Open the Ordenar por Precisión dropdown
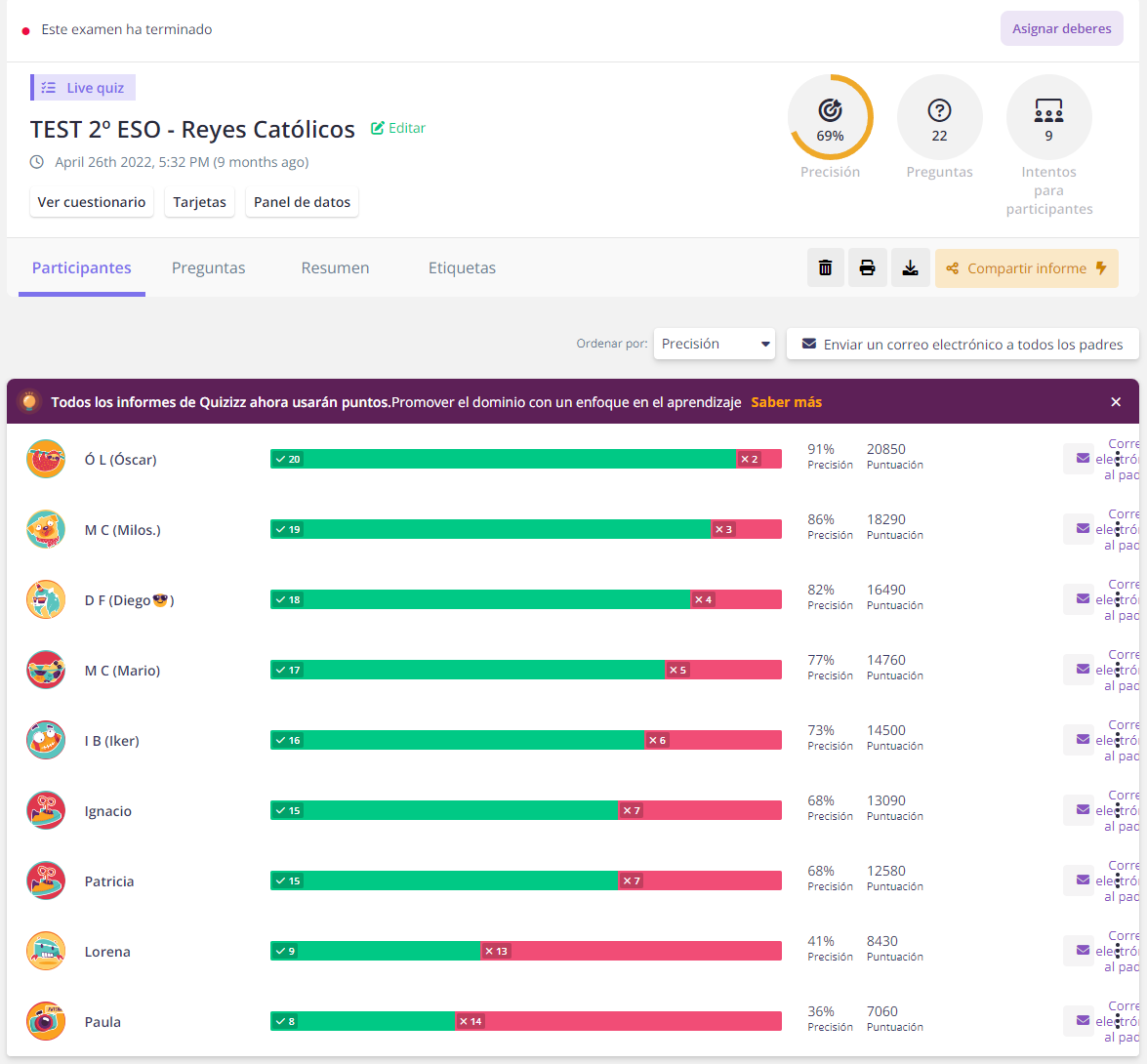 pyautogui.click(x=714, y=344)
